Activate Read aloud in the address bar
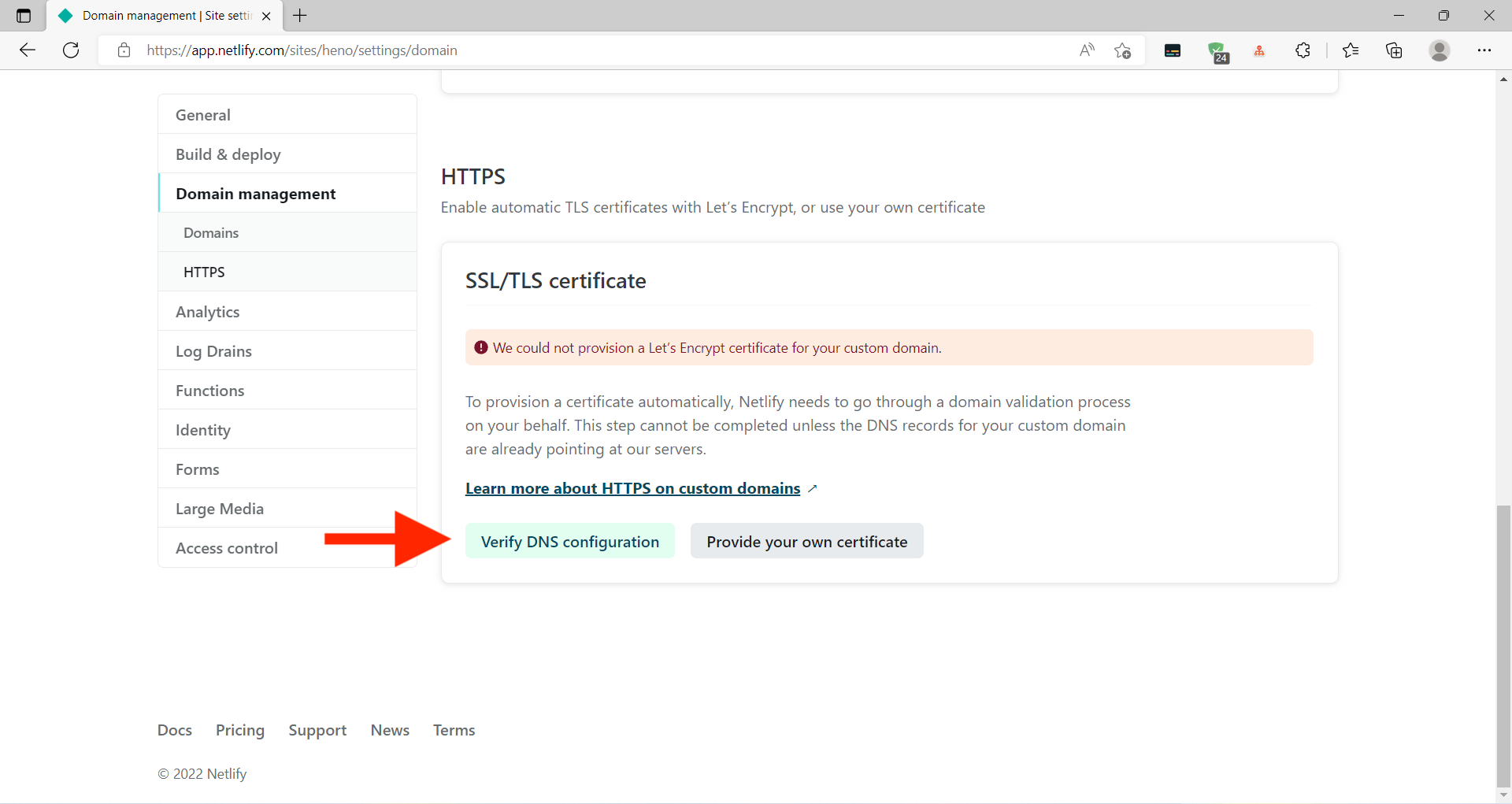This screenshot has width=1512, height=804. point(1088,50)
